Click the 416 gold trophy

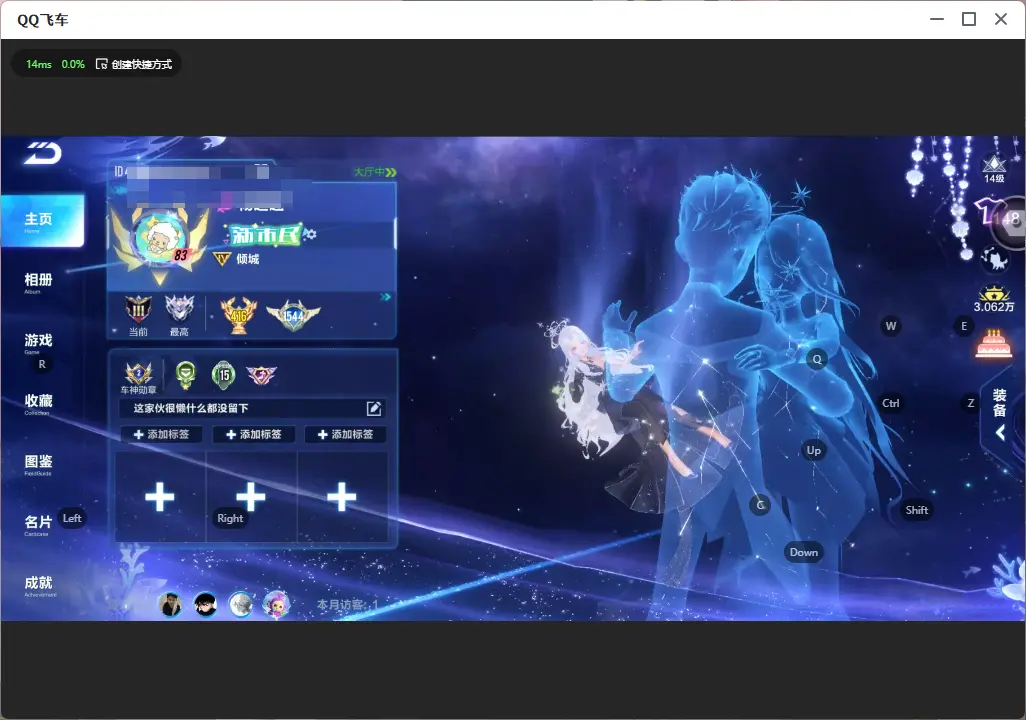pyautogui.click(x=239, y=315)
